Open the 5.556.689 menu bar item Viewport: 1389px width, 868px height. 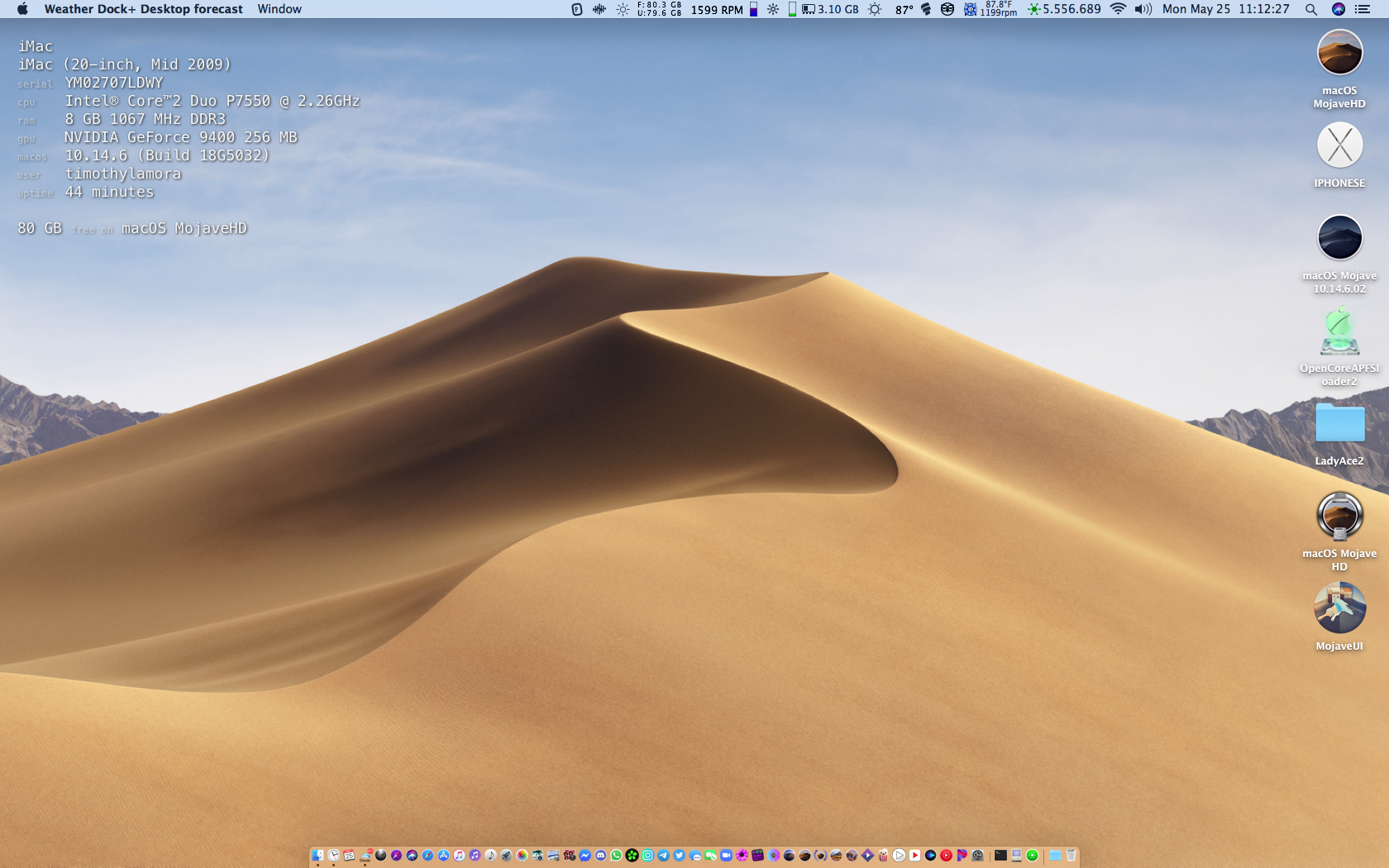tap(1065, 9)
